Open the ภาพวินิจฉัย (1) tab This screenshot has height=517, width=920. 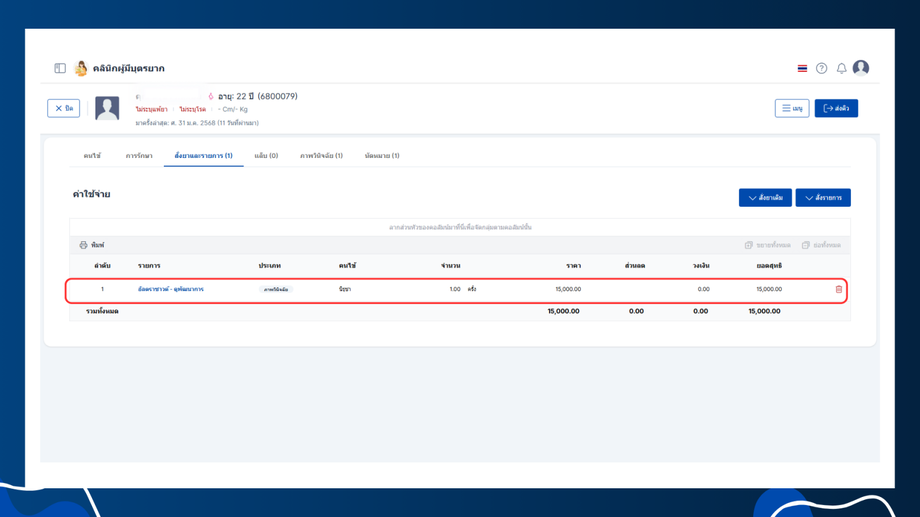click(322, 156)
